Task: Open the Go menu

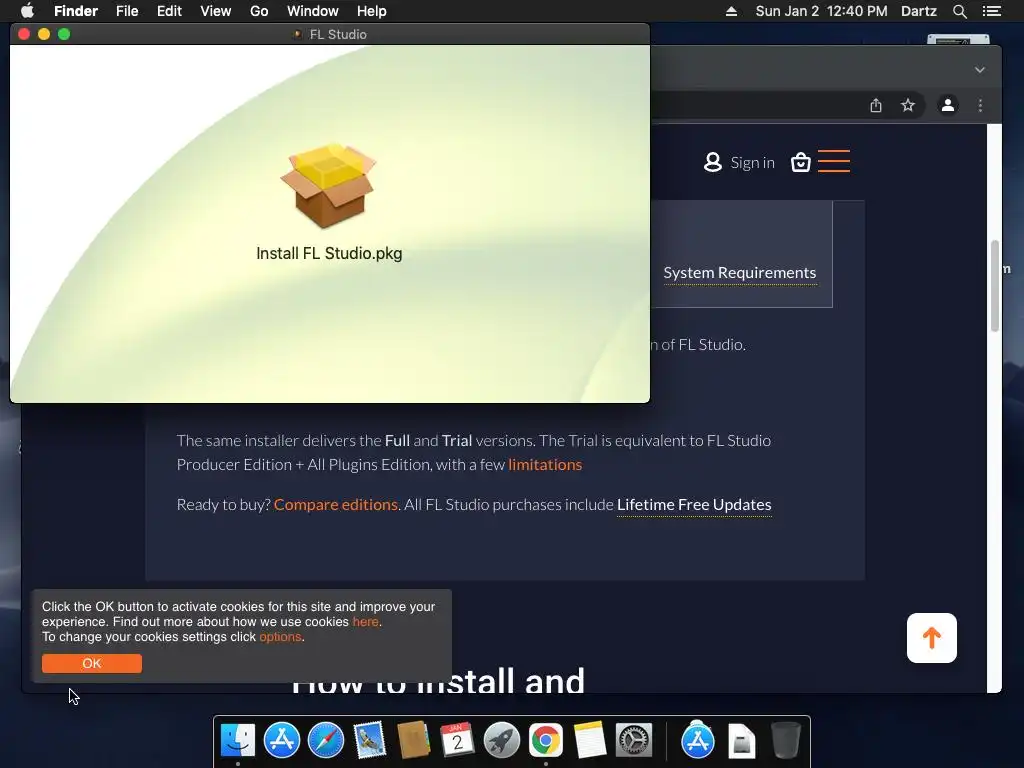Action: point(259,11)
